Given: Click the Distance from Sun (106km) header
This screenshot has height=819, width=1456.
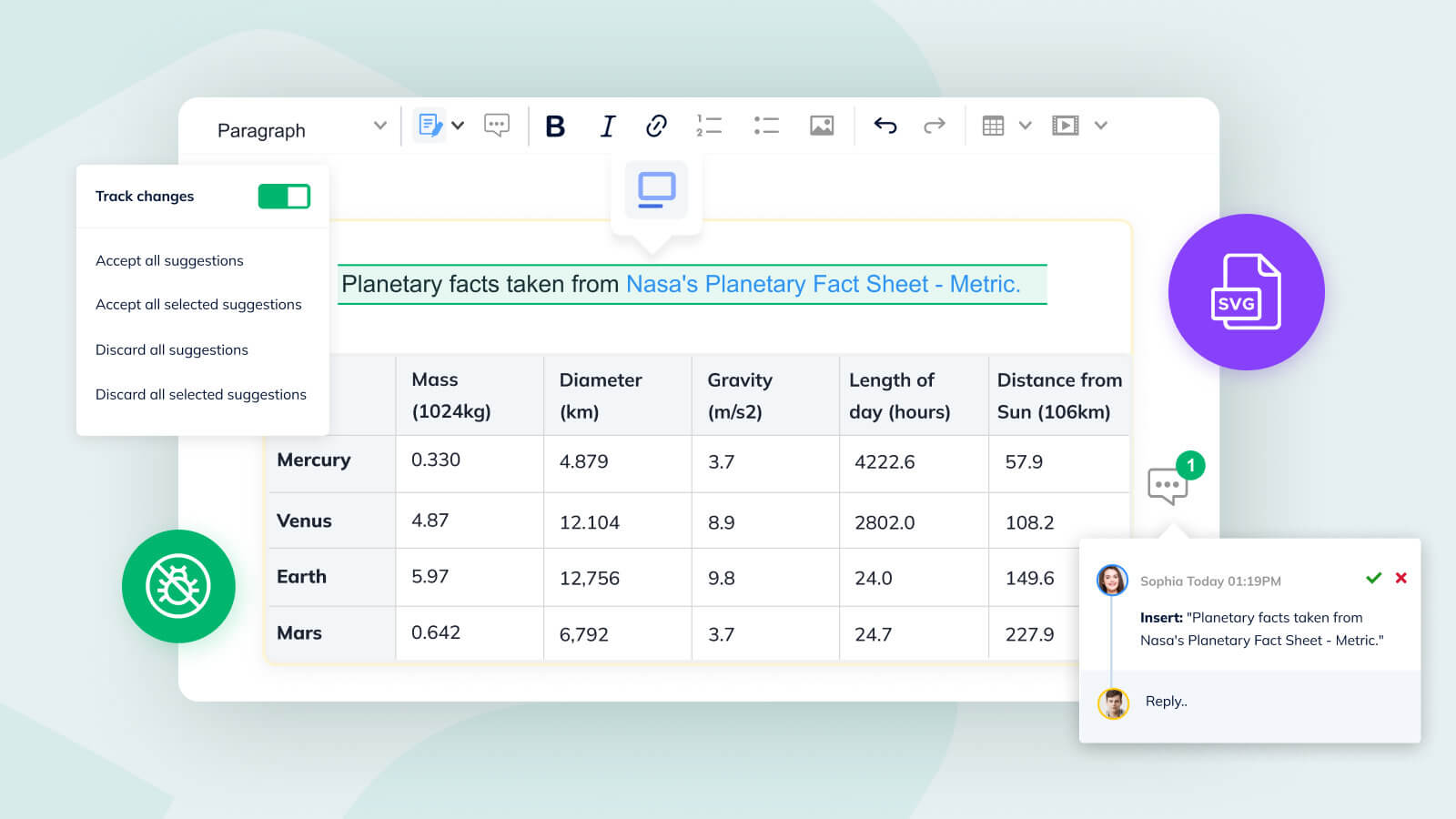Looking at the screenshot, I should [1059, 396].
